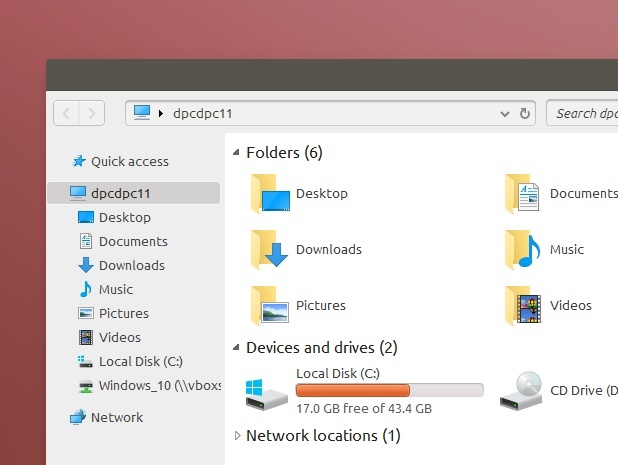The image size is (618, 465).
Task: Click the Windows_10 network drive icon
Action: click(86, 386)
